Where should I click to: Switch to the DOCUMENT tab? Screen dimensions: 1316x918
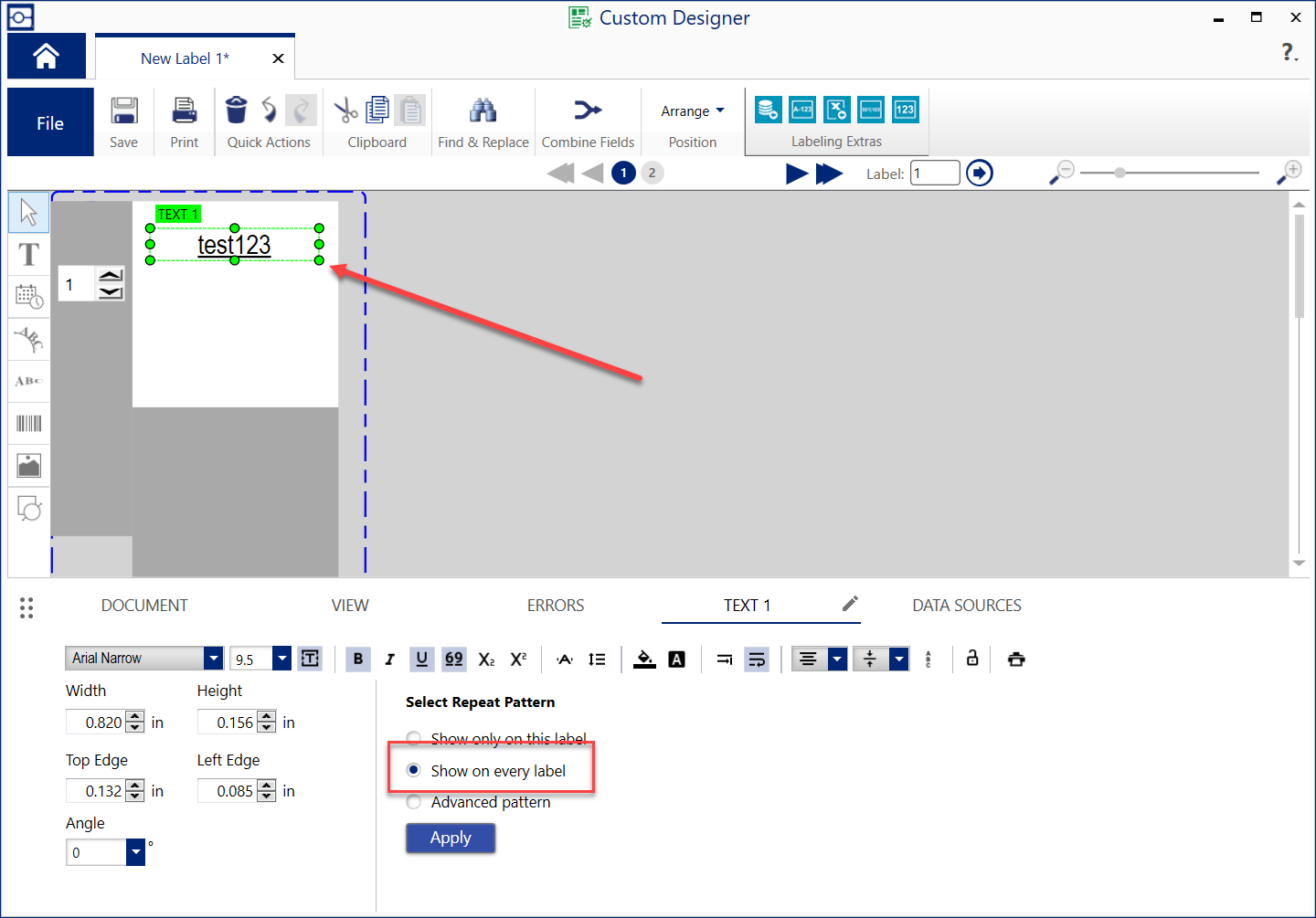144,606
